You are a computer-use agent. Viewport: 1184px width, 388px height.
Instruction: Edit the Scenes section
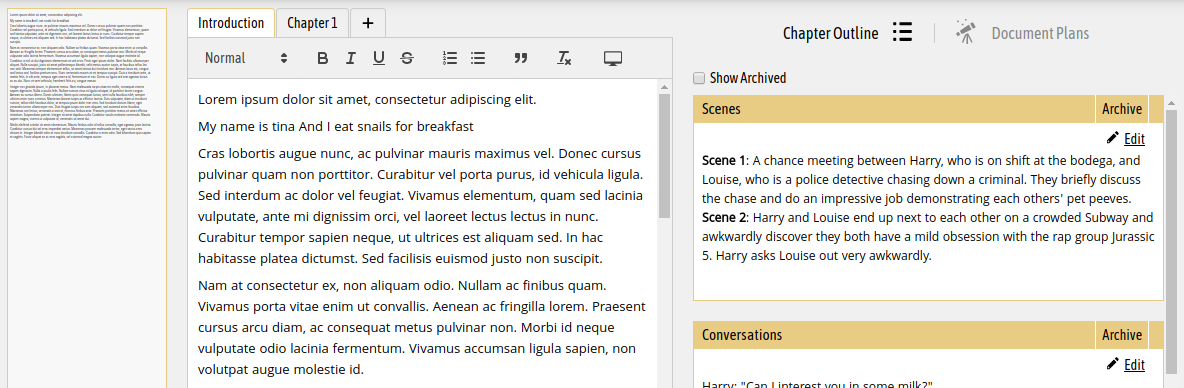pos(1134,138)
